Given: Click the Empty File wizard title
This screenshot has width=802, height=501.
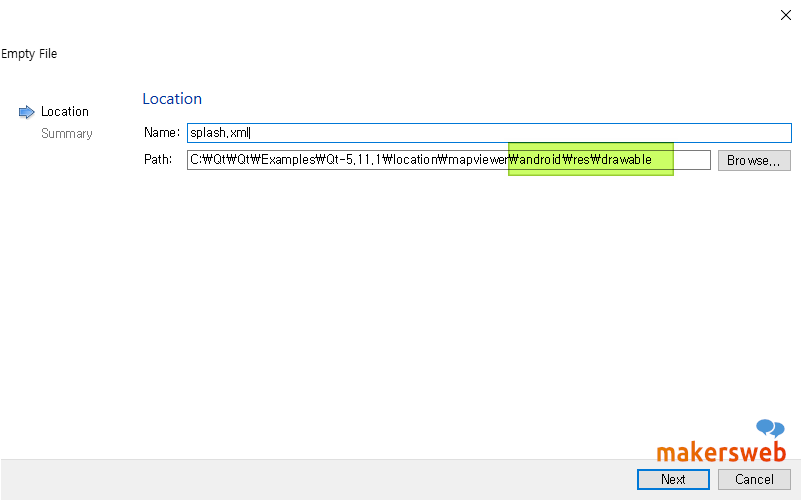Looking at the screenshot, I should click(29, 54).
